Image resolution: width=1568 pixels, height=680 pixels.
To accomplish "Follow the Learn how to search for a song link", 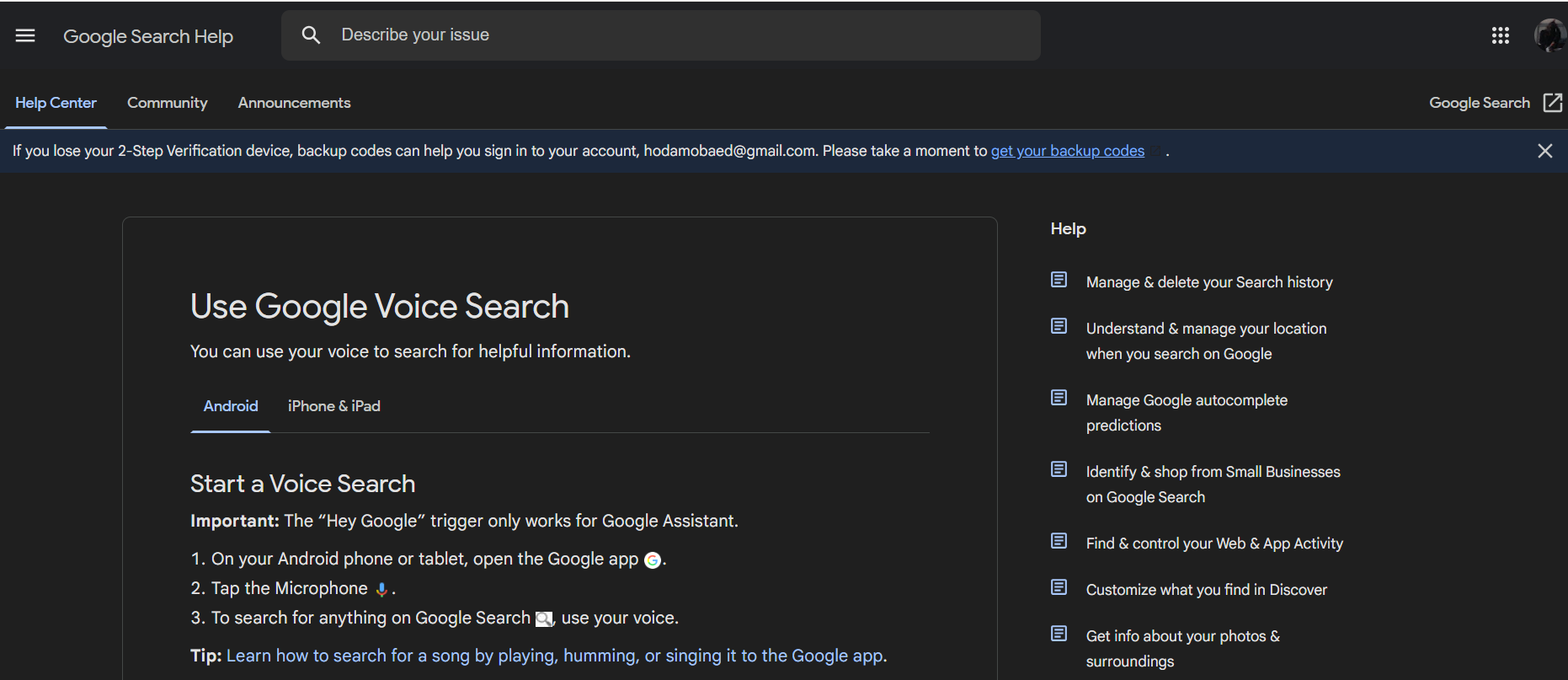I will pyautogui.click(x=555, y=656).
